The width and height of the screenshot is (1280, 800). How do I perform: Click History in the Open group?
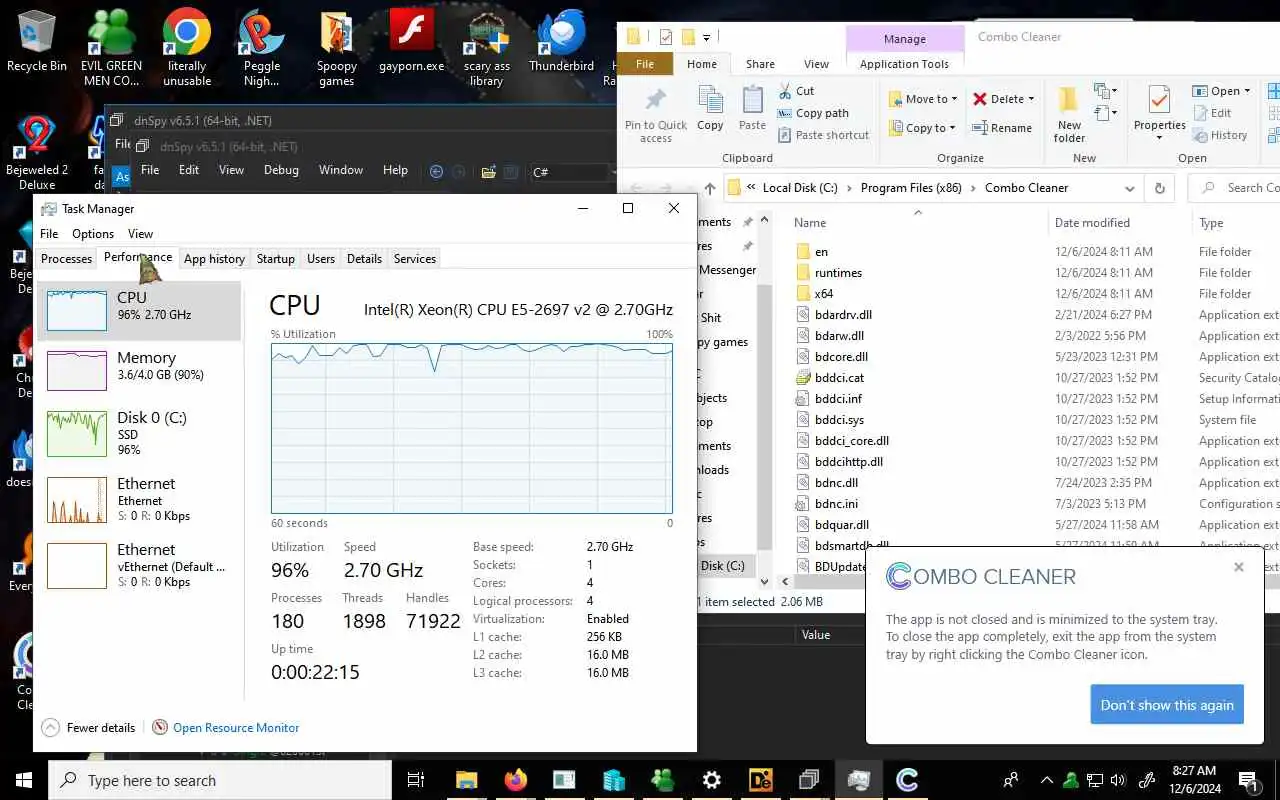tap(1220, 135)
